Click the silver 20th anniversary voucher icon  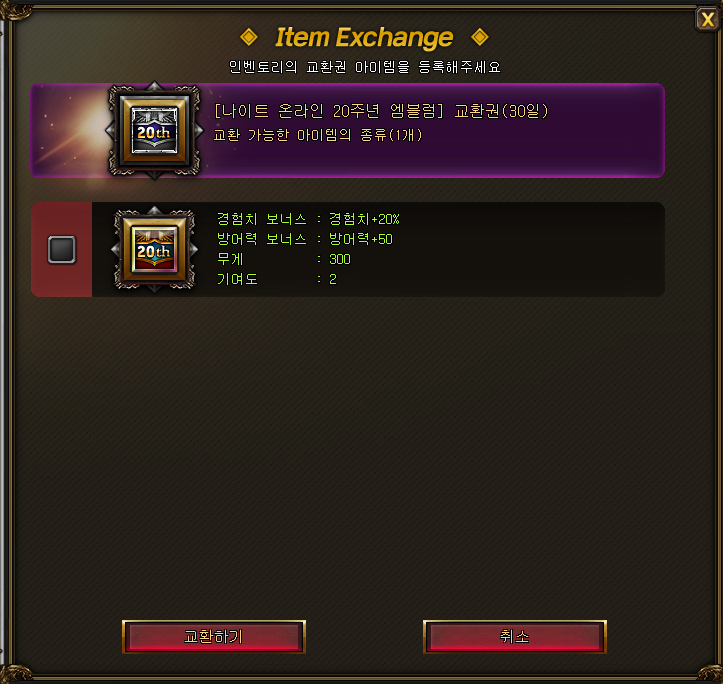click(x=154, y=131)
